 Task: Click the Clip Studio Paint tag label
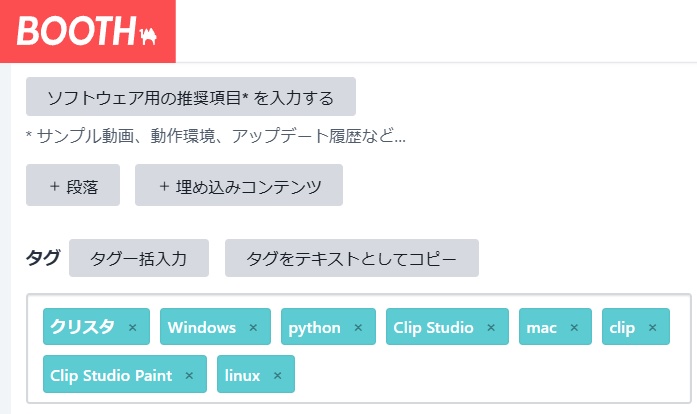(111, 375)
